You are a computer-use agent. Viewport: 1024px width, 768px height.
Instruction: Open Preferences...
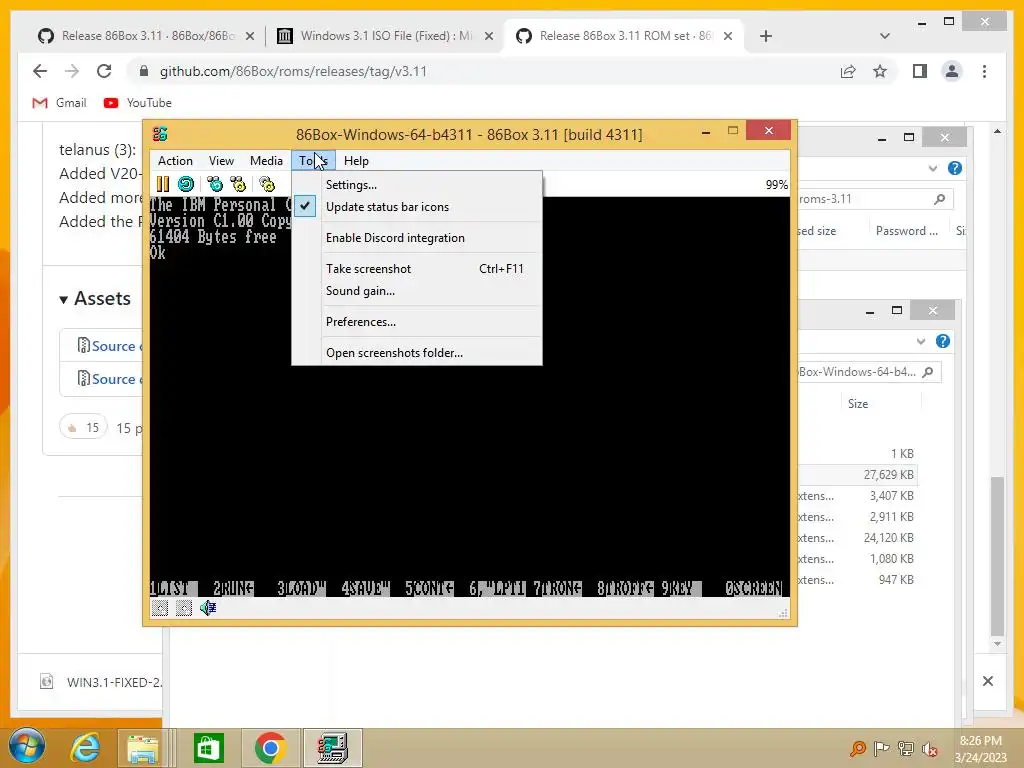[x=417, y=321]
